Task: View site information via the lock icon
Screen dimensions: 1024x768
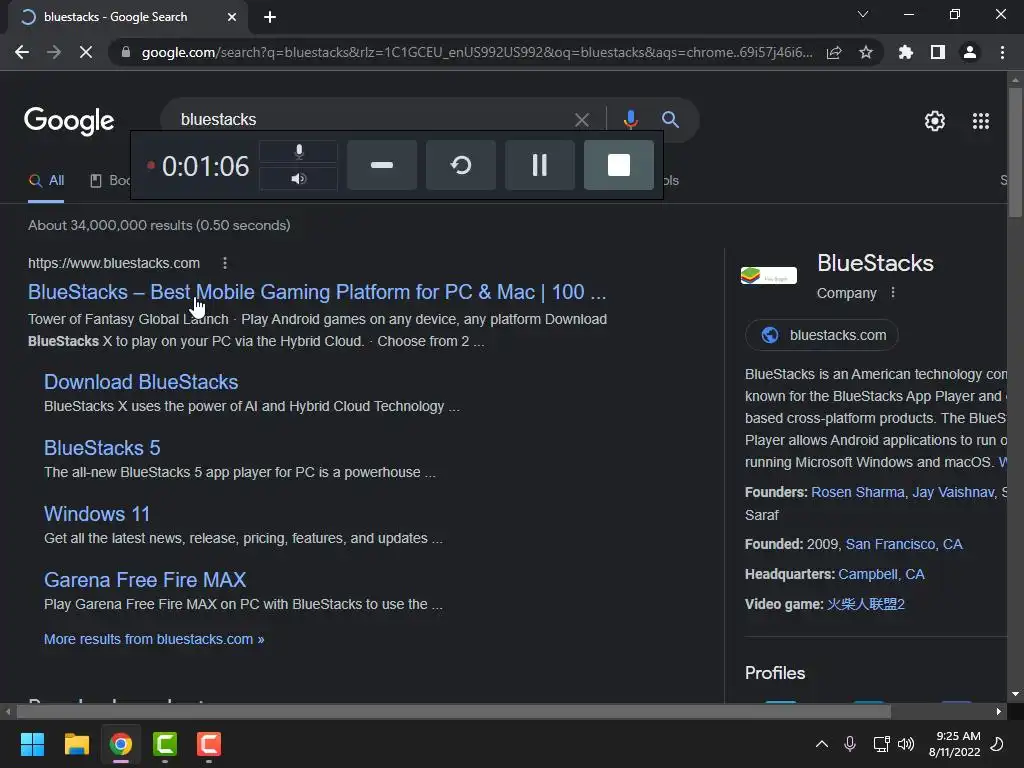Action: pyautogui.click(x=125, y=52)
